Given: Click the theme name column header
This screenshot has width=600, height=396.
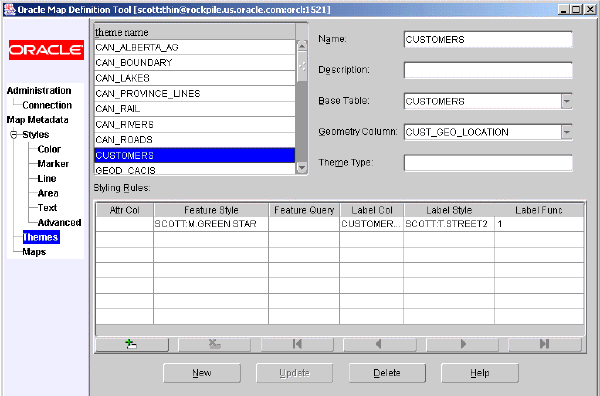Looking at the screenshot, I should [195, 32].
